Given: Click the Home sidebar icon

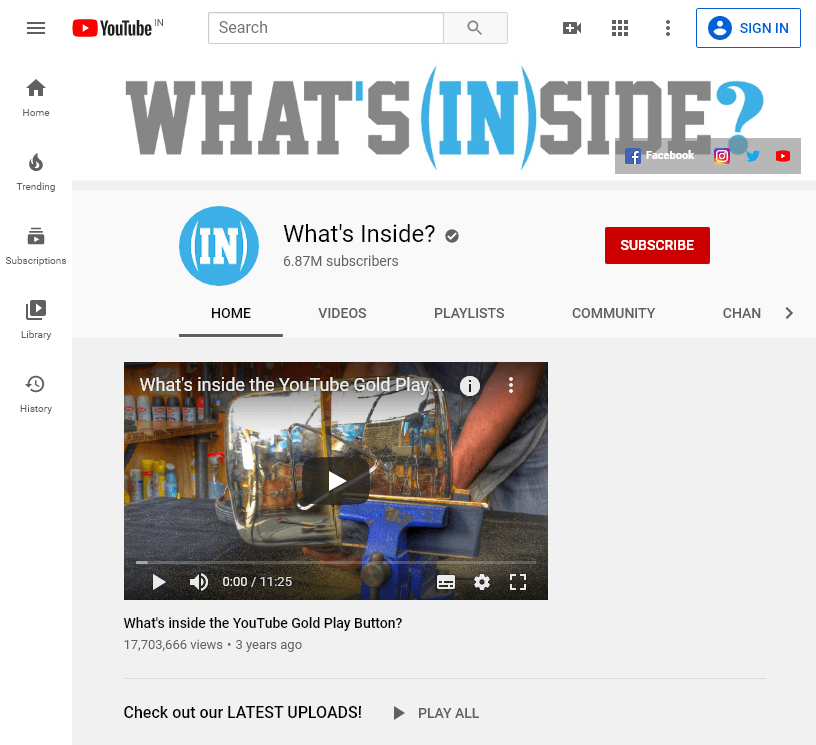Looking at the screenshot, I should pos(36,98).
